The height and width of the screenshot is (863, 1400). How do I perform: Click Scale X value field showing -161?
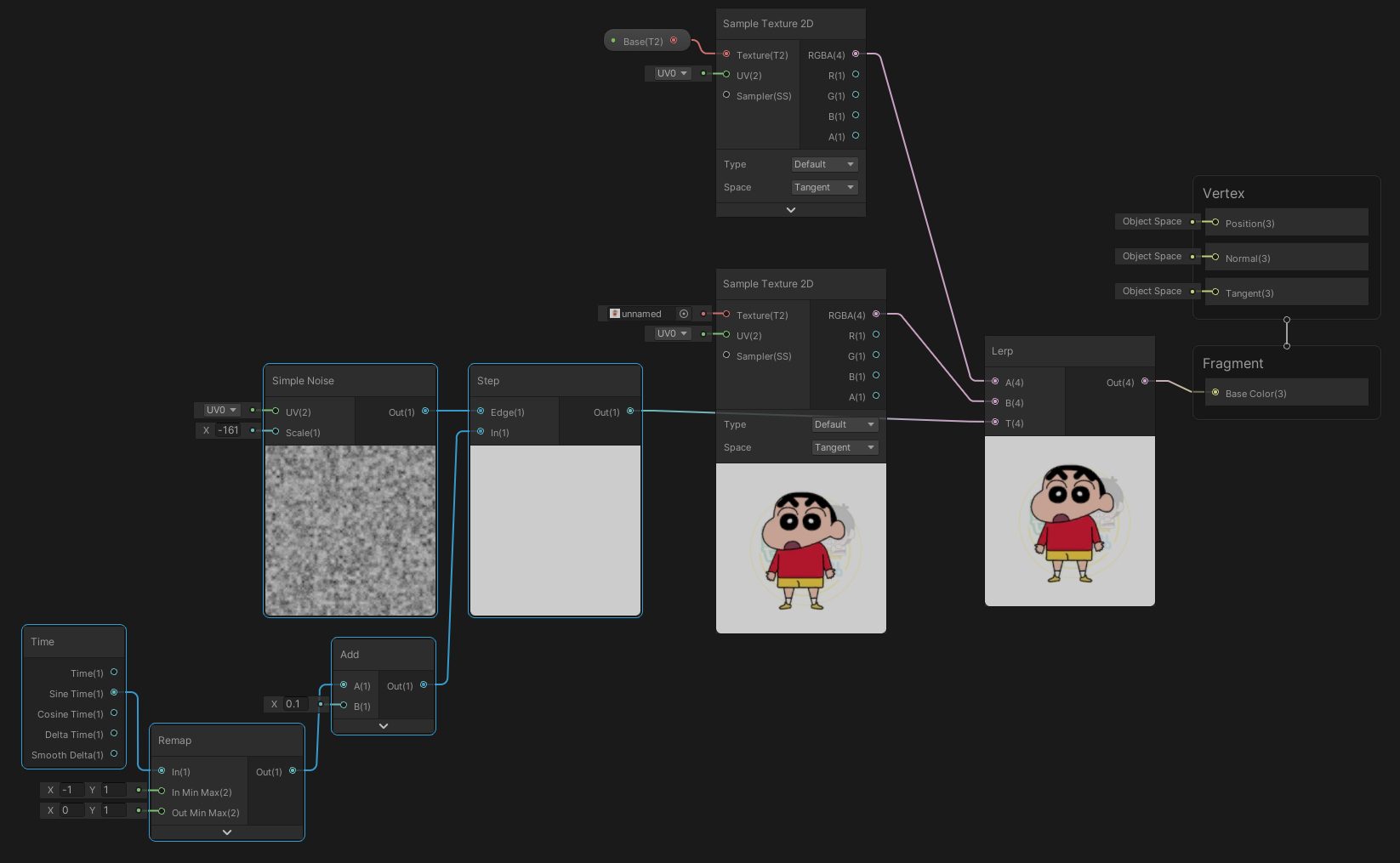pyautogui.click(x=230, y=430)
